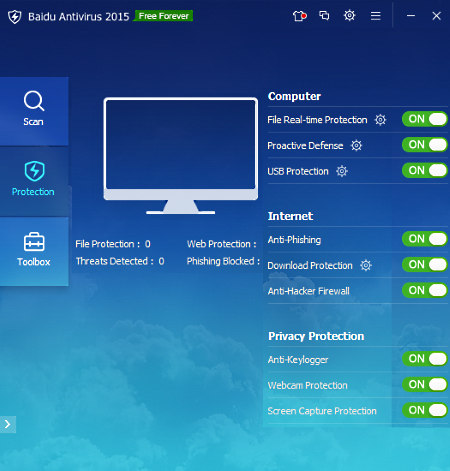Image resolution: width=450 pixels, height=471 pixels.
Task: Click the File Protection count text
Action: tap(113, 244)
